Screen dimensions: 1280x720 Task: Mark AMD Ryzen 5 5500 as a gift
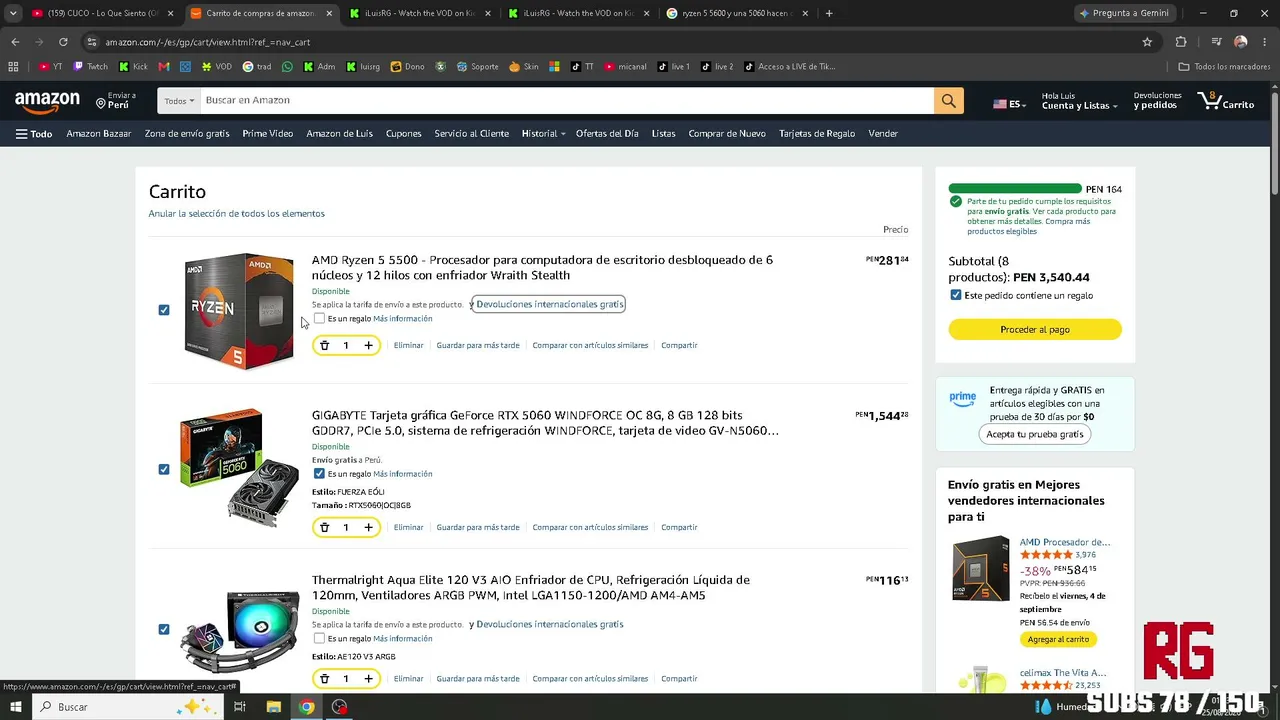(x=319, y=318)
